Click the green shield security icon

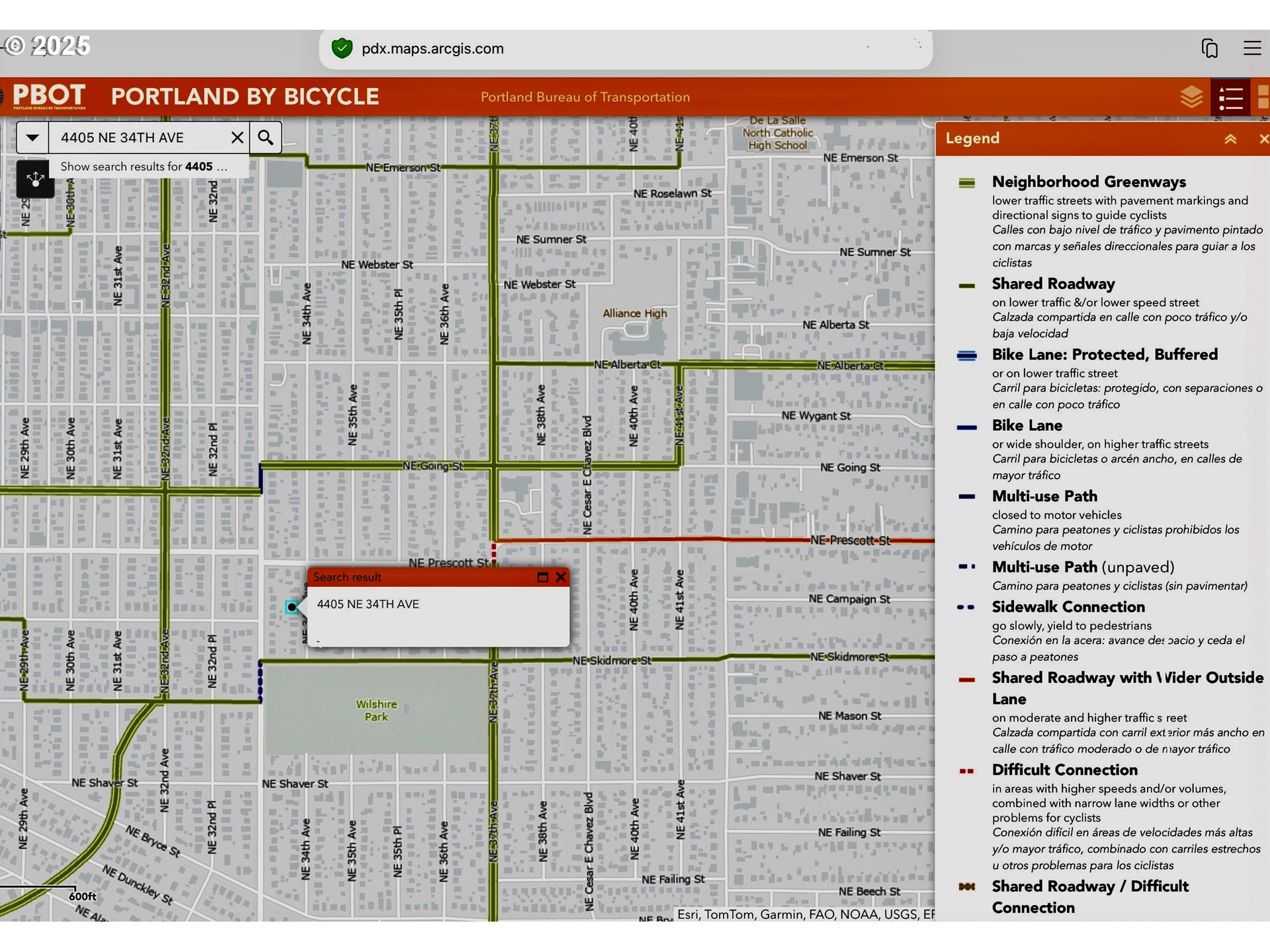(x=342, y=48)
